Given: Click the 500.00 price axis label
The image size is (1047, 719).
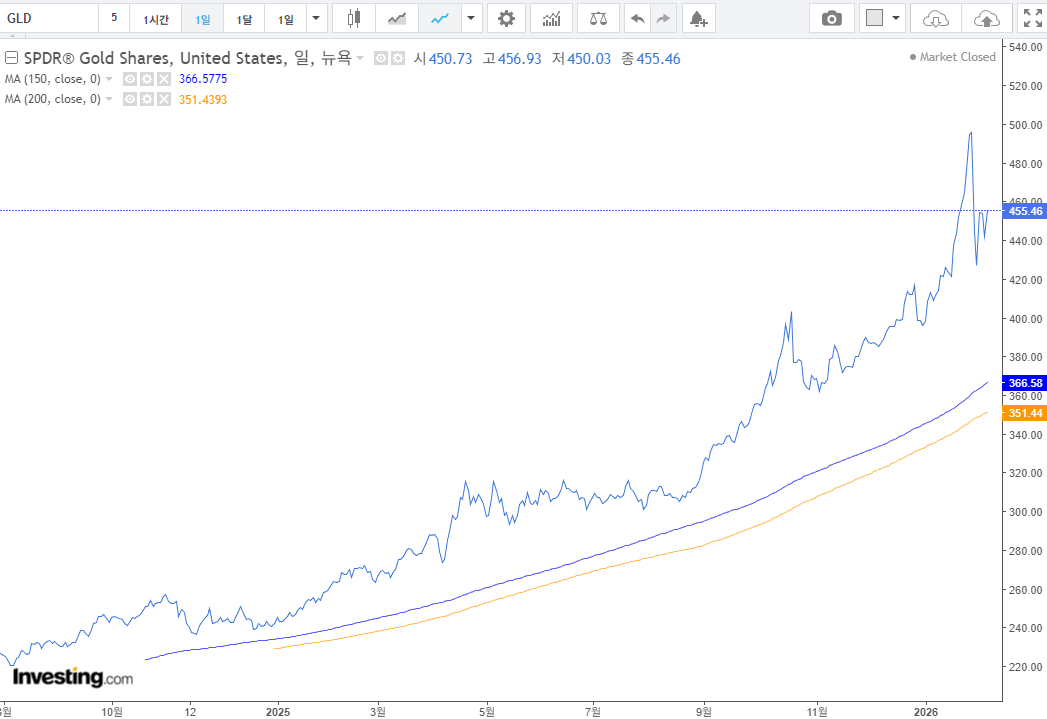Looking at the screenshot, I should pos(1026,125).
